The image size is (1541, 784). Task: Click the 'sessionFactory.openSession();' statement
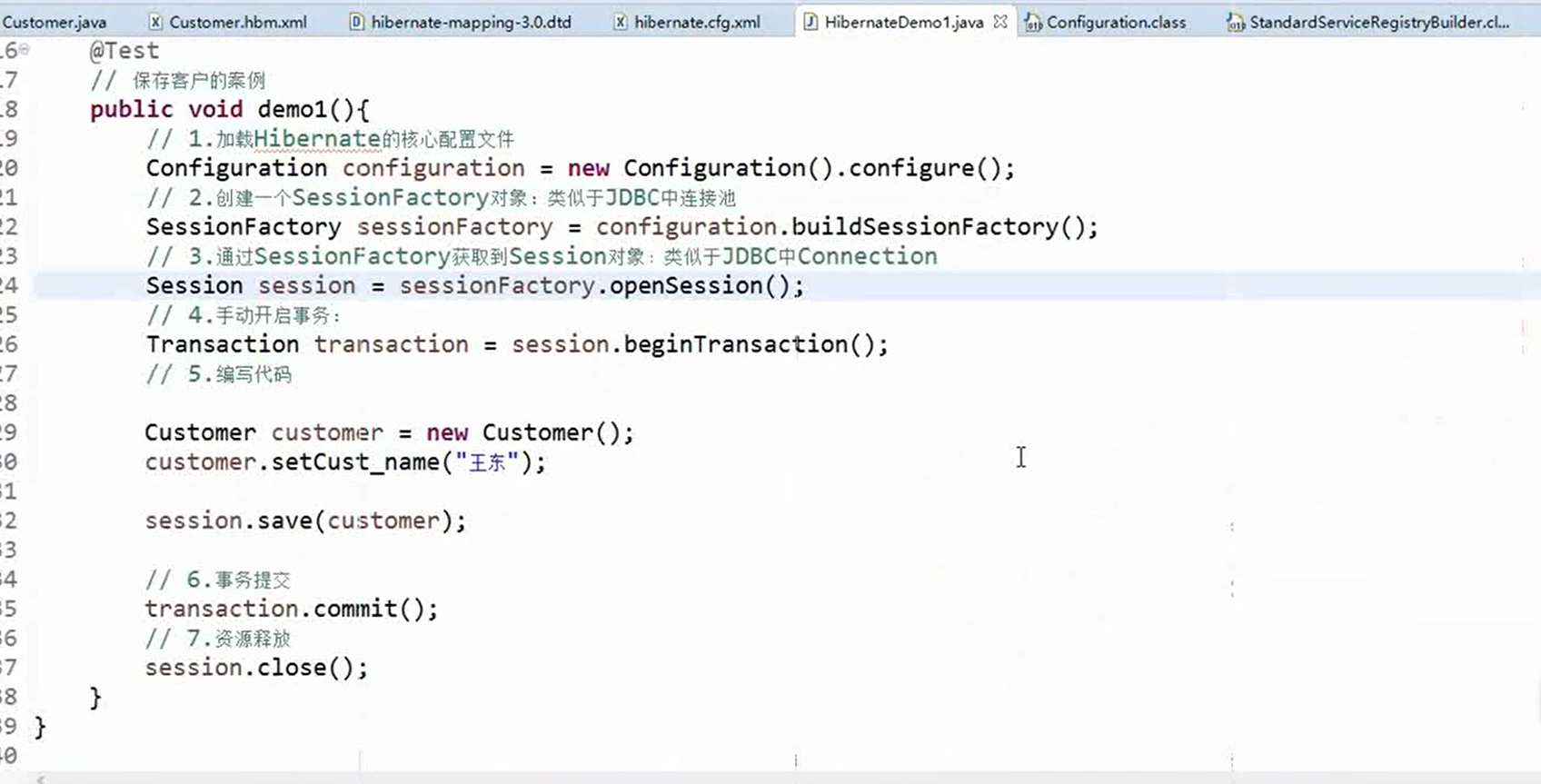point(602,285)
